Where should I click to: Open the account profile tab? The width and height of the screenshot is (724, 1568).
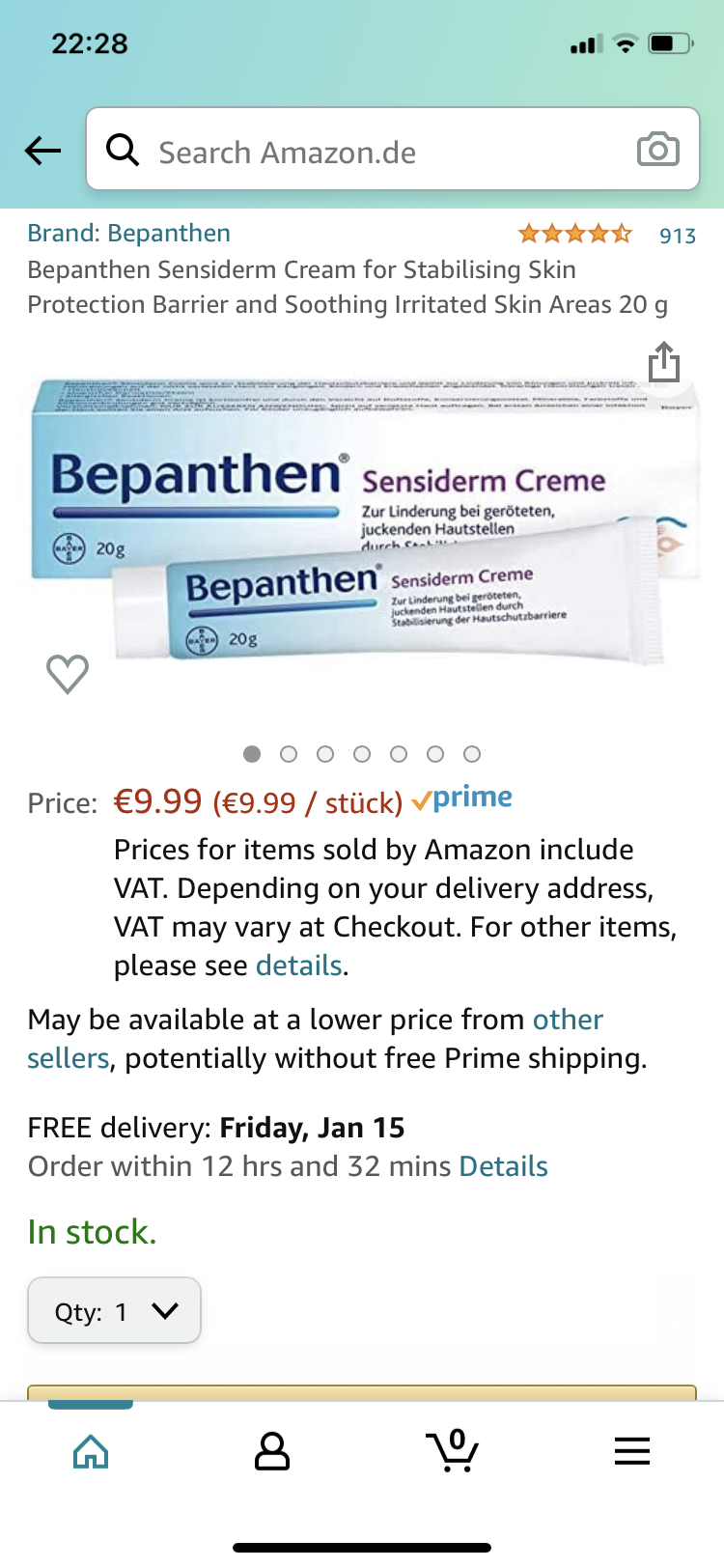271,1450
